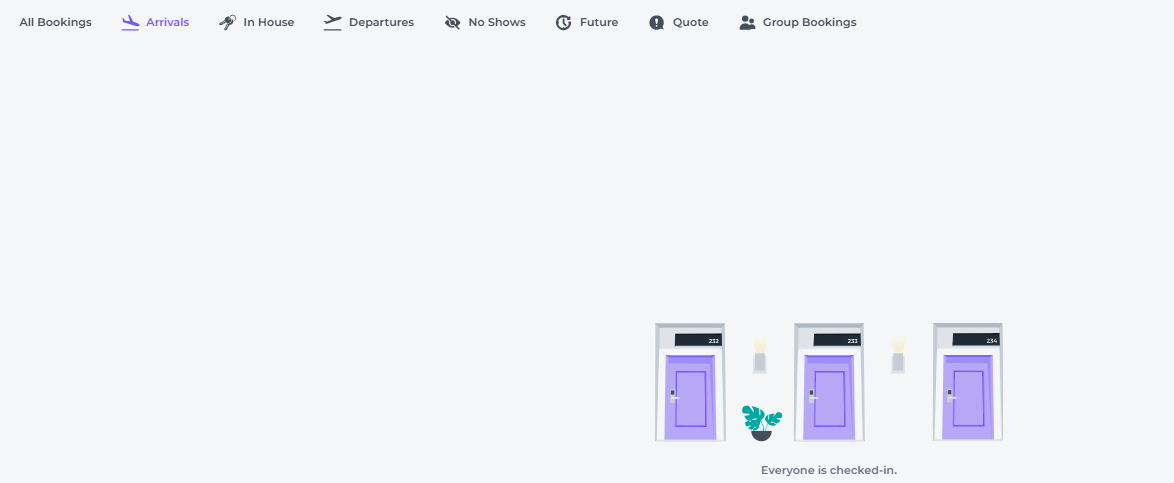Image resolution: width=1174 pixels, height=483 pixels.
Task: Select the Future tab label
Action: [599, 22]
